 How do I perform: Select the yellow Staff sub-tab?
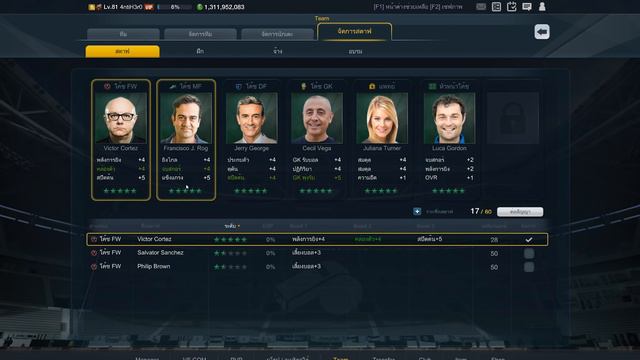coord(122,51)
